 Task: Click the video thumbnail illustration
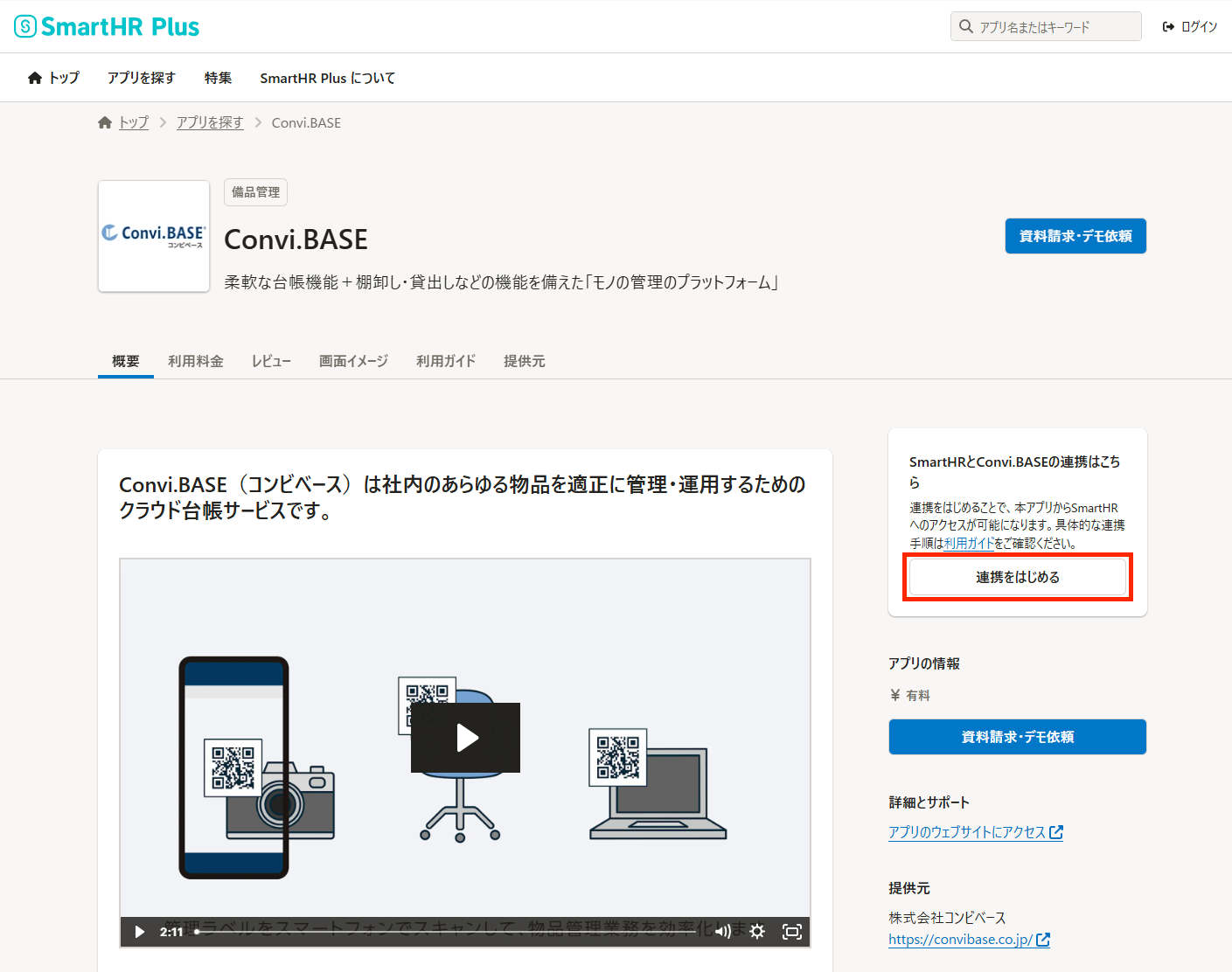click(465, 752)
